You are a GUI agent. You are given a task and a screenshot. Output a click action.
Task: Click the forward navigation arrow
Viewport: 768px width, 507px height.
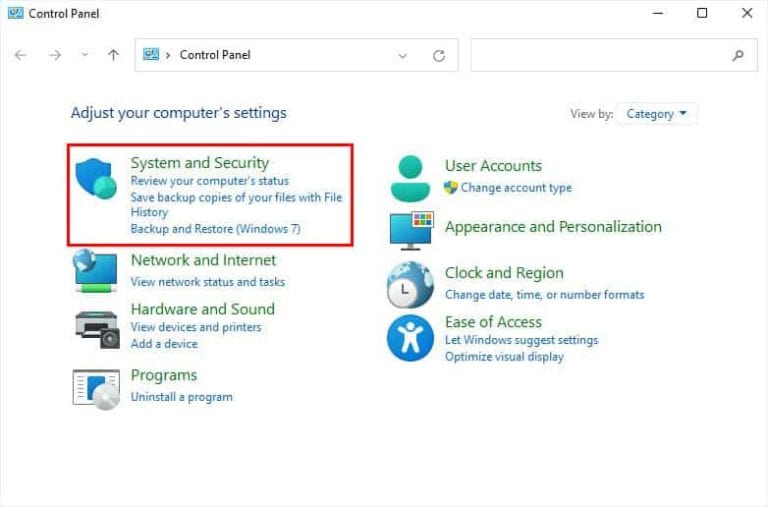click(55, 55)
